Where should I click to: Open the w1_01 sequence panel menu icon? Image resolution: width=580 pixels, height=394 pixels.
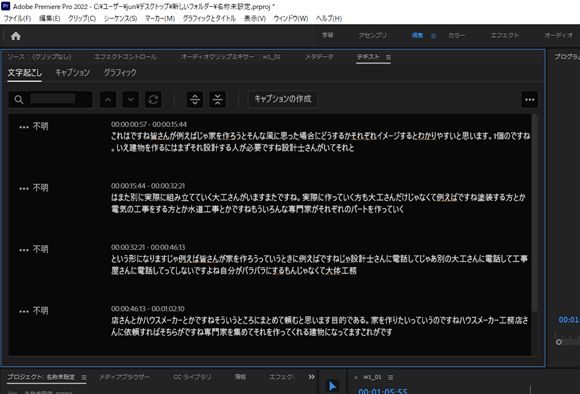click(390, 377)
